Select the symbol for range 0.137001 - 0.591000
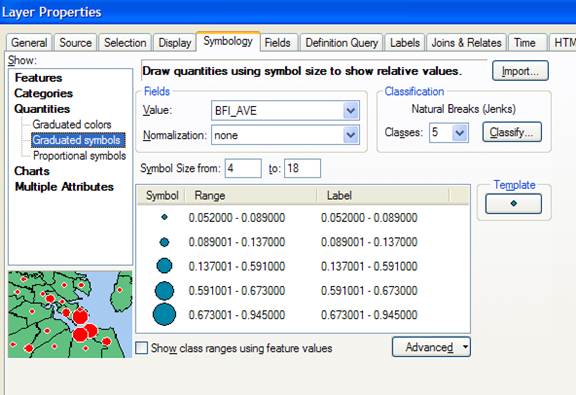 pyautogui.click(x=164, y=266)
